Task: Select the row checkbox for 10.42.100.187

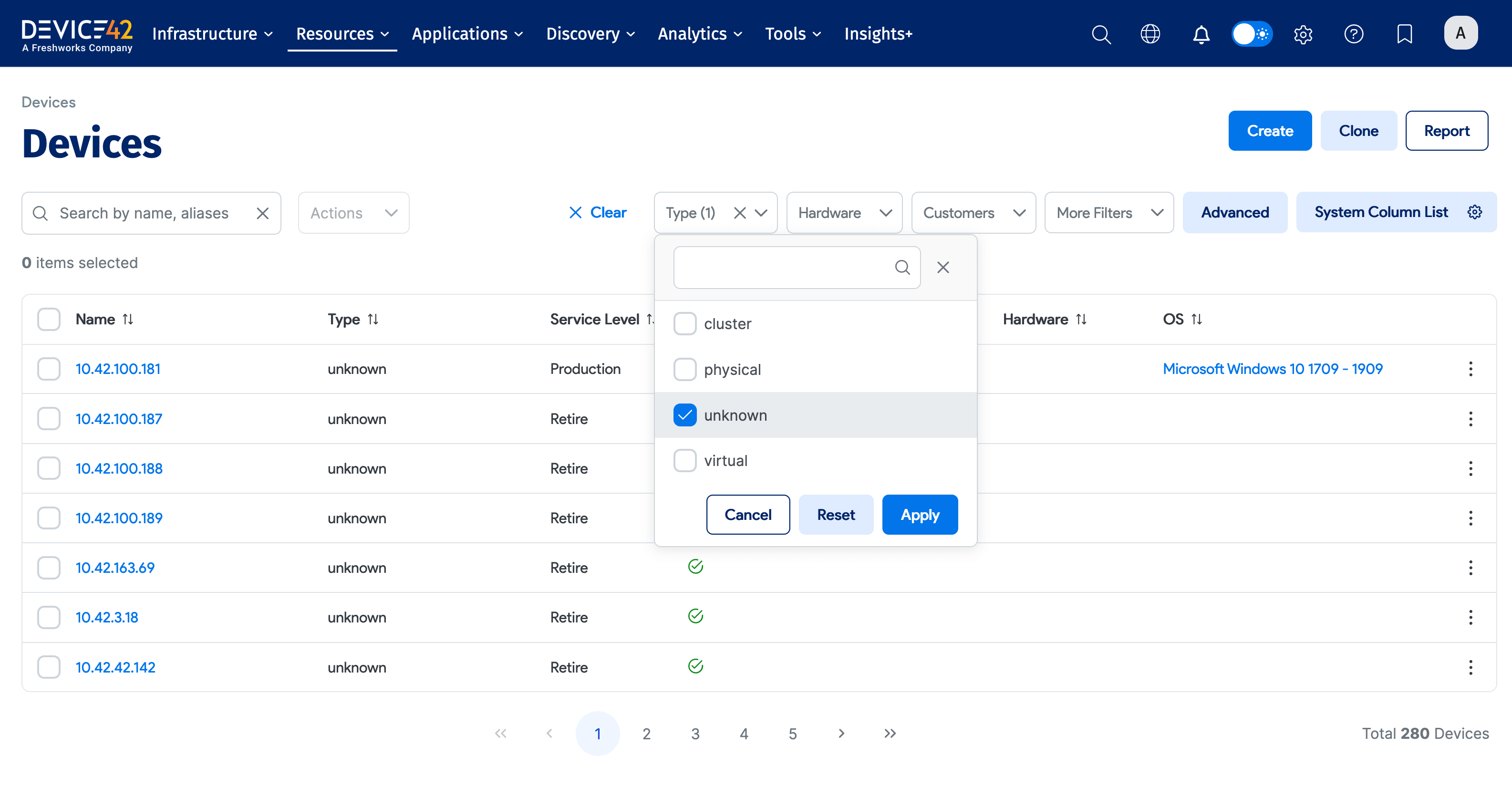Action: tap(49, 418)
